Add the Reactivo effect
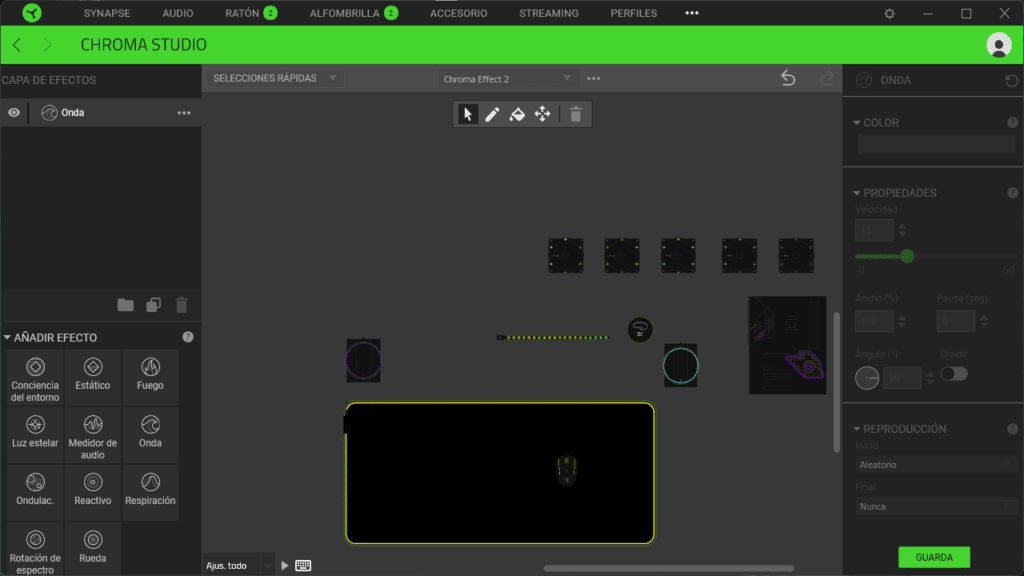The height and width of the screenshot is (576, 1024). pyautogui.click(x=93, y=493)
